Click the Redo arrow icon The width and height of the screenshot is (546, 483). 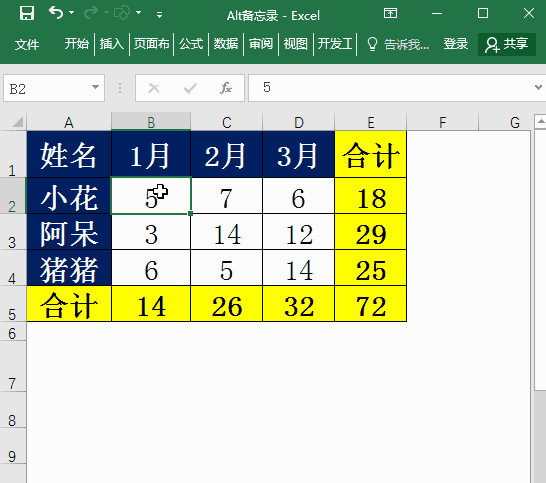91,13
